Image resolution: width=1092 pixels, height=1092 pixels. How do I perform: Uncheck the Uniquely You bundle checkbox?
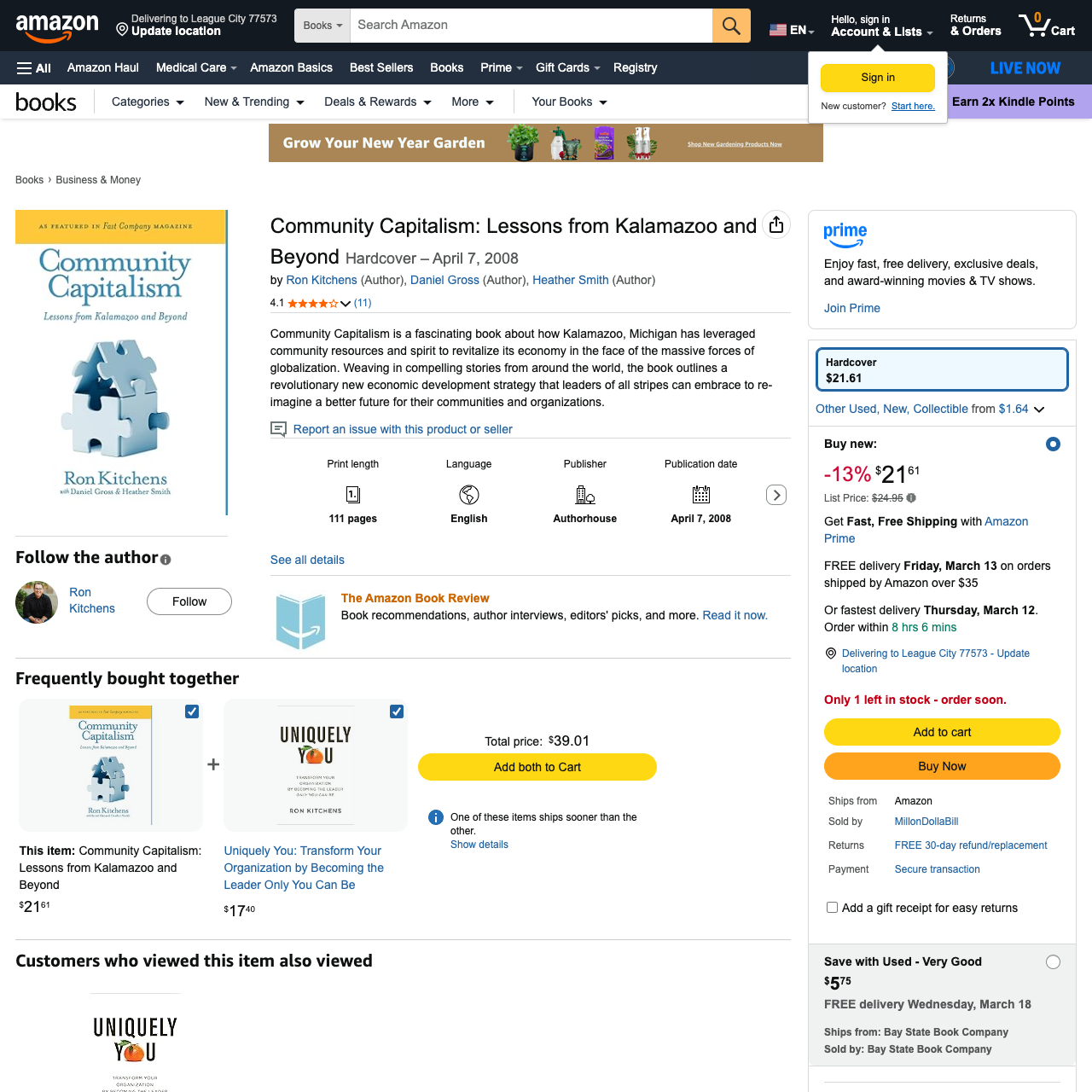pyautogui.click(x=397, y=712)
